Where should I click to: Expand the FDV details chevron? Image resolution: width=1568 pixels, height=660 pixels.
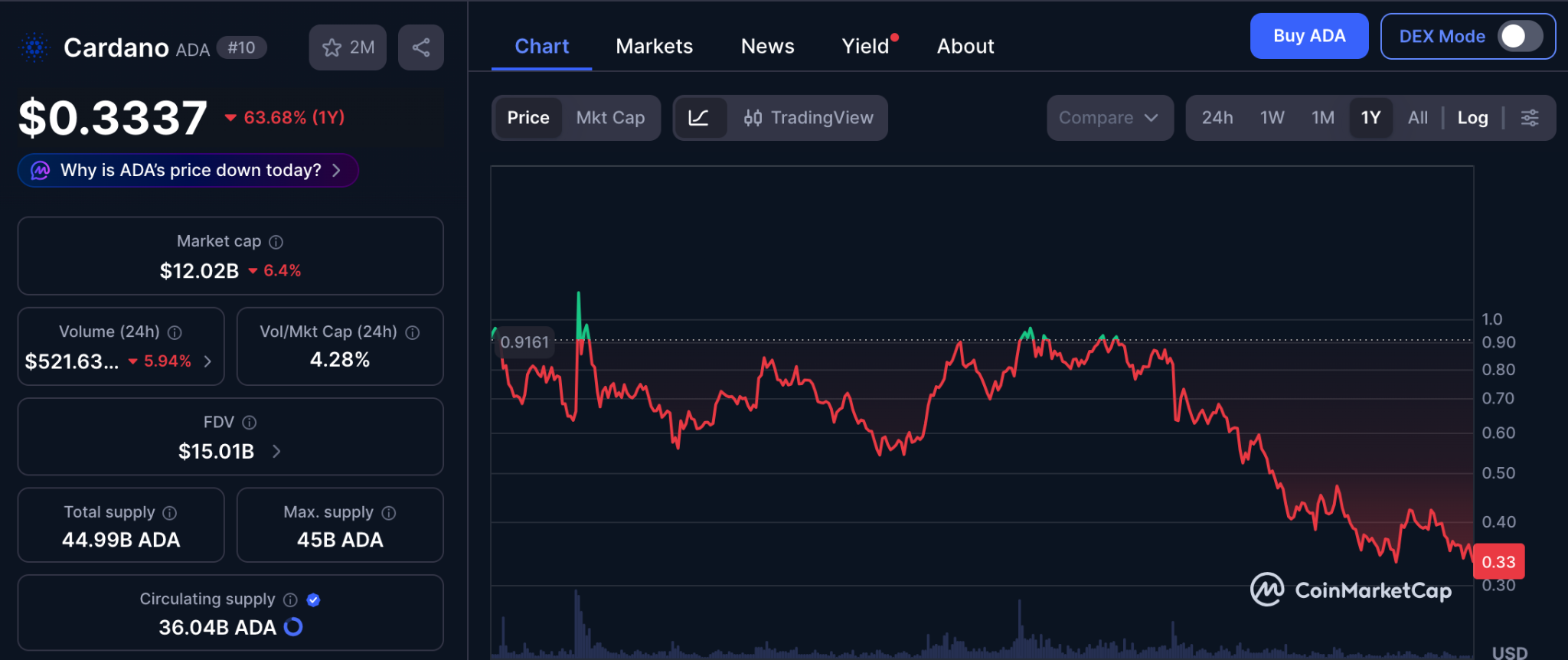click(x=276, y=452)
